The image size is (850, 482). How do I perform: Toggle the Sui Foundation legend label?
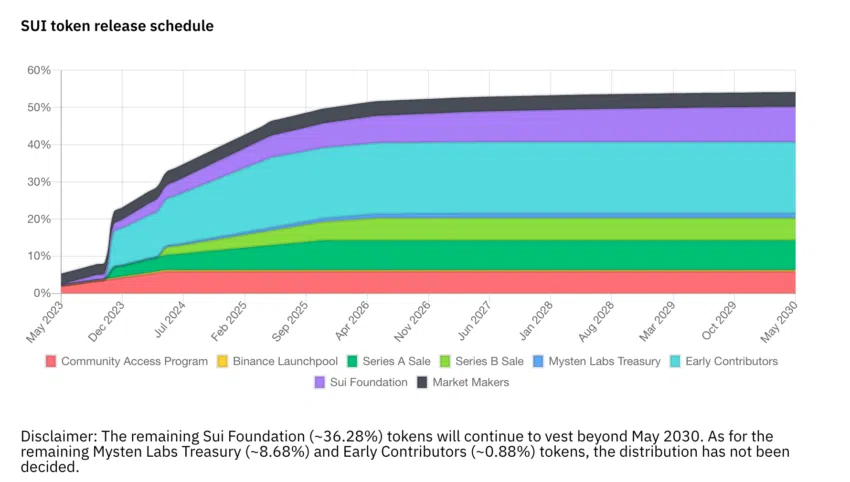pos(369,382)
